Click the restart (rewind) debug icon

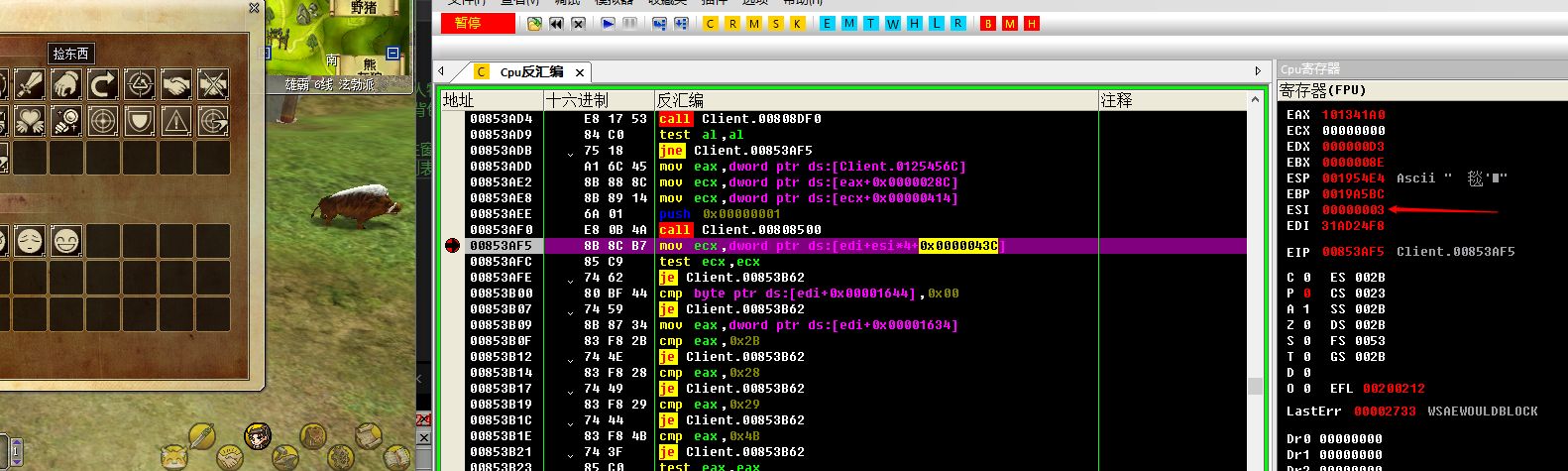pos(557,23)
